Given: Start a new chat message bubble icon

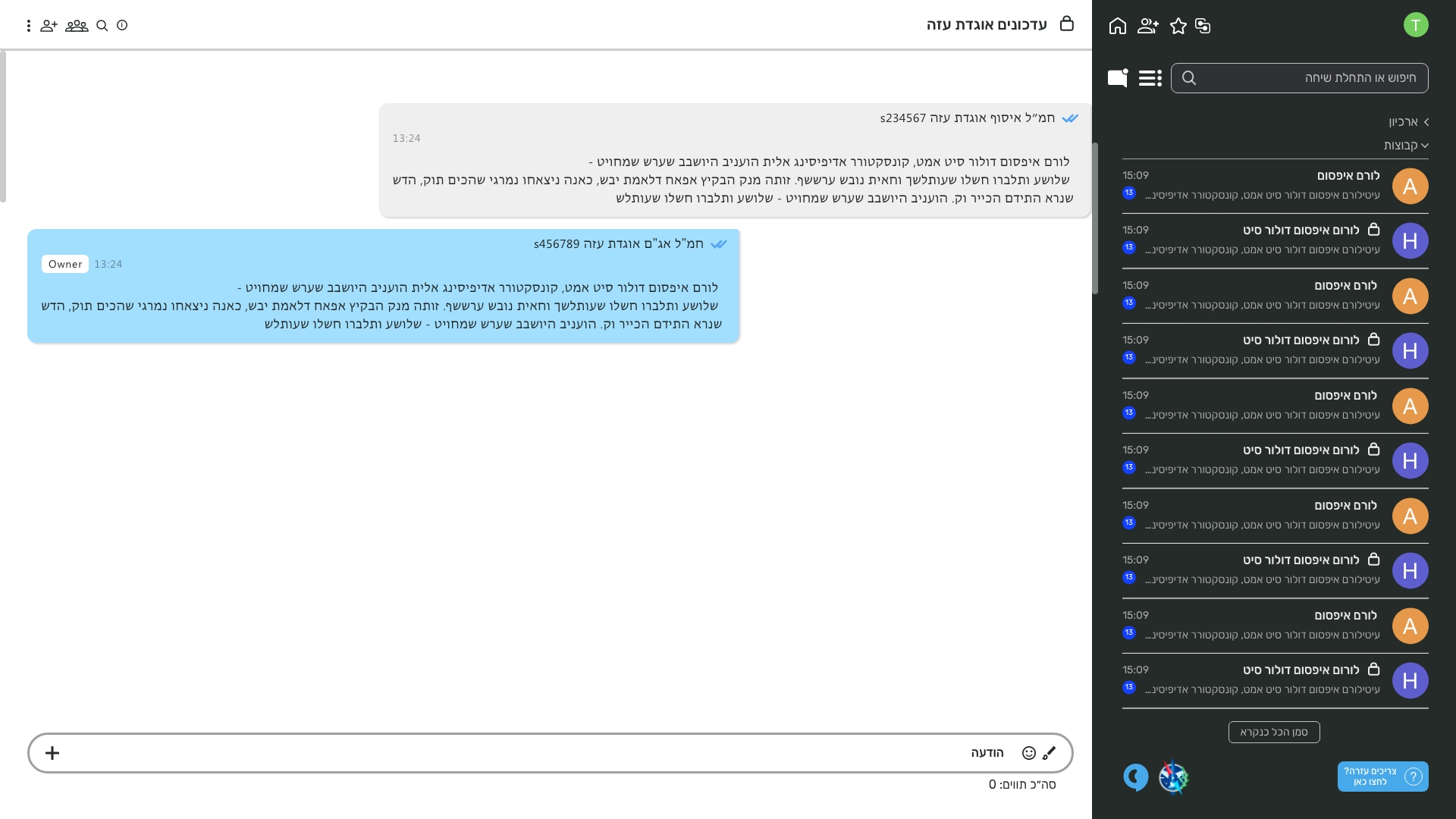Looking at the screenshot, I should 1117,77.
